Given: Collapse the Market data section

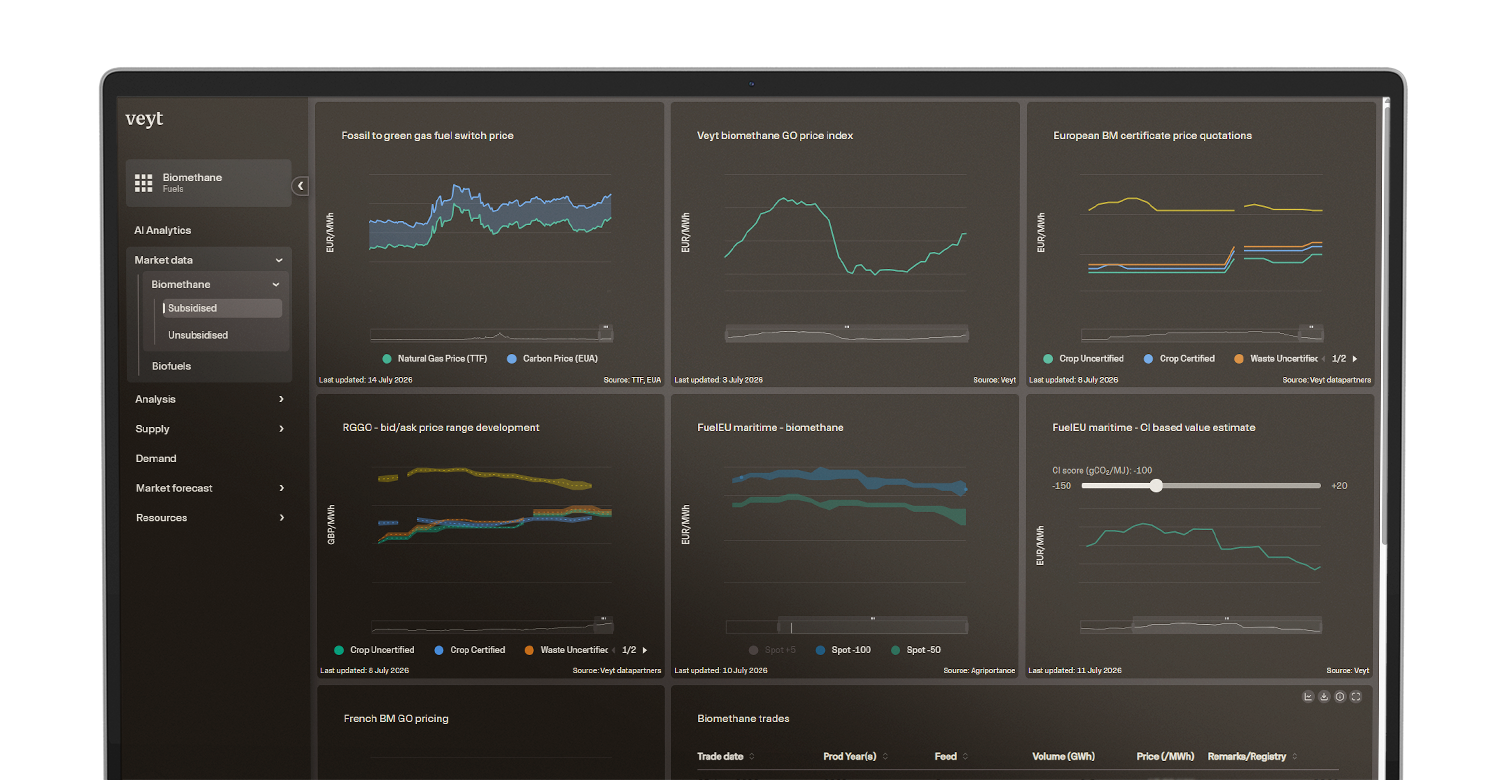Looking at the screenshot, I should point(279,260).
